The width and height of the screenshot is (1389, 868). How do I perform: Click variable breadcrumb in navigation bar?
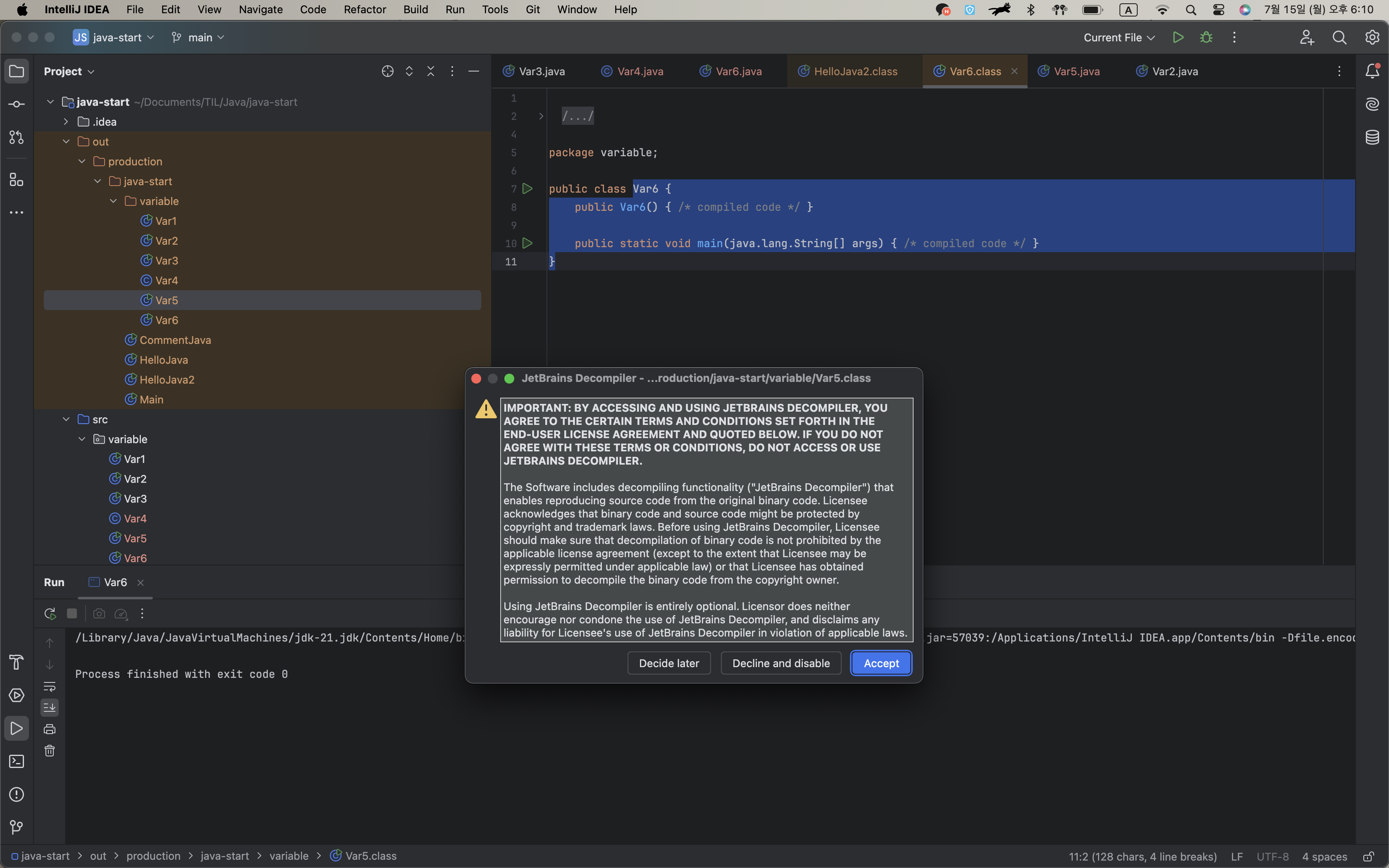(x=289, y=856)
